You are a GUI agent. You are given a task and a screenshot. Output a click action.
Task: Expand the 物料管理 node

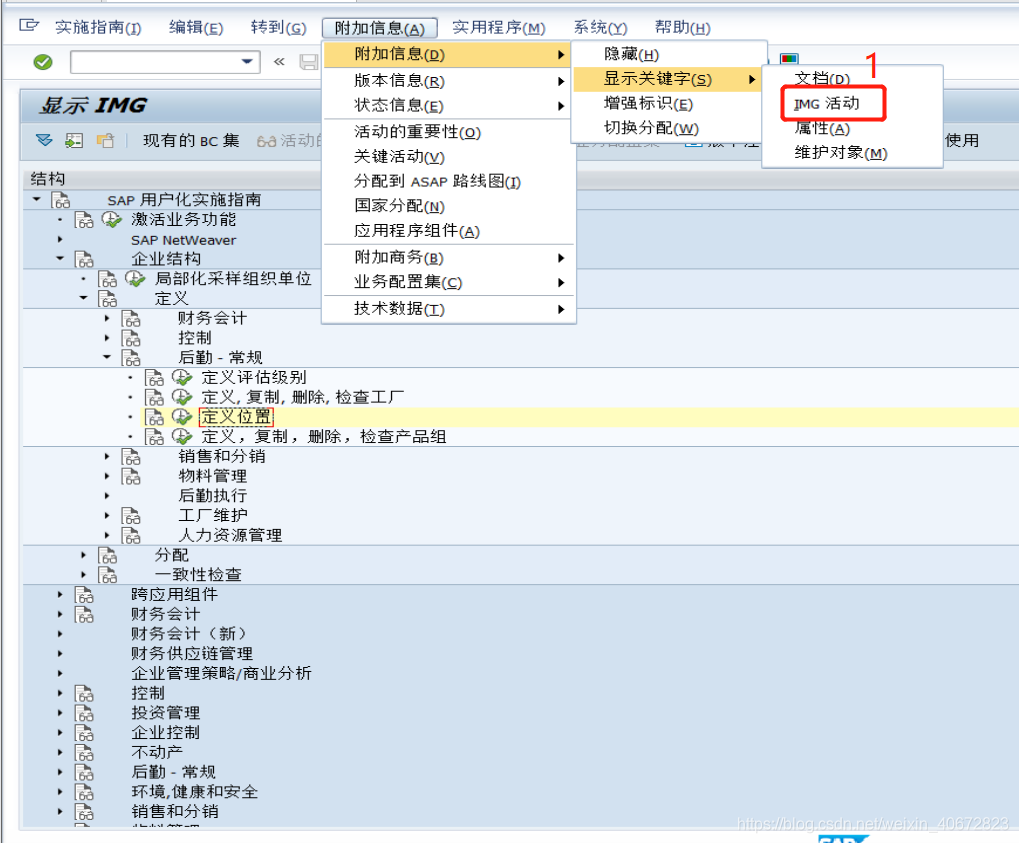[107, 476]
